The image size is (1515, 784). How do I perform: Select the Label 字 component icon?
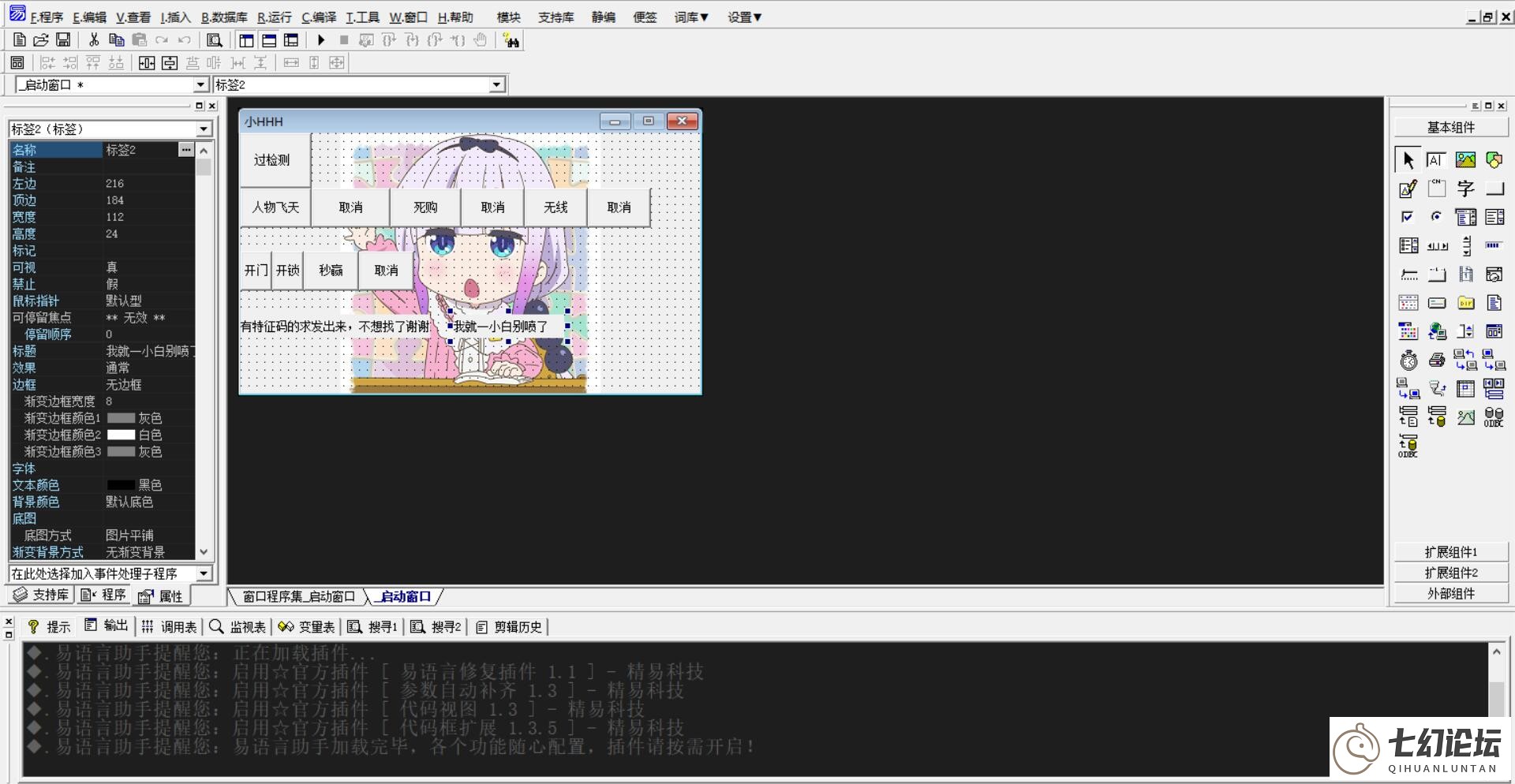point(1465,189)
